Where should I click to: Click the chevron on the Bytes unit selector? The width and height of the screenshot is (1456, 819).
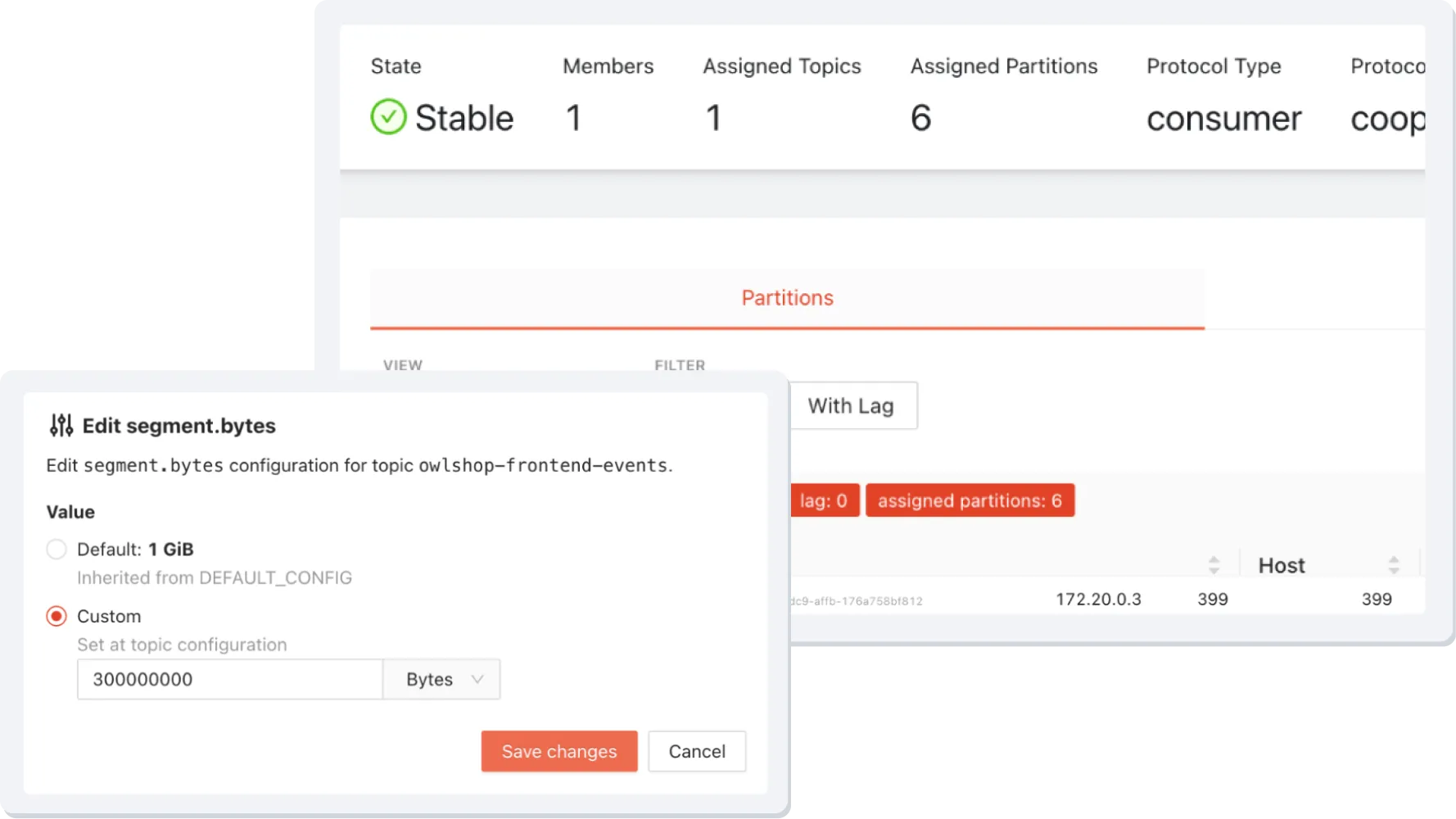pyautogui.click(x=477, y=679)
